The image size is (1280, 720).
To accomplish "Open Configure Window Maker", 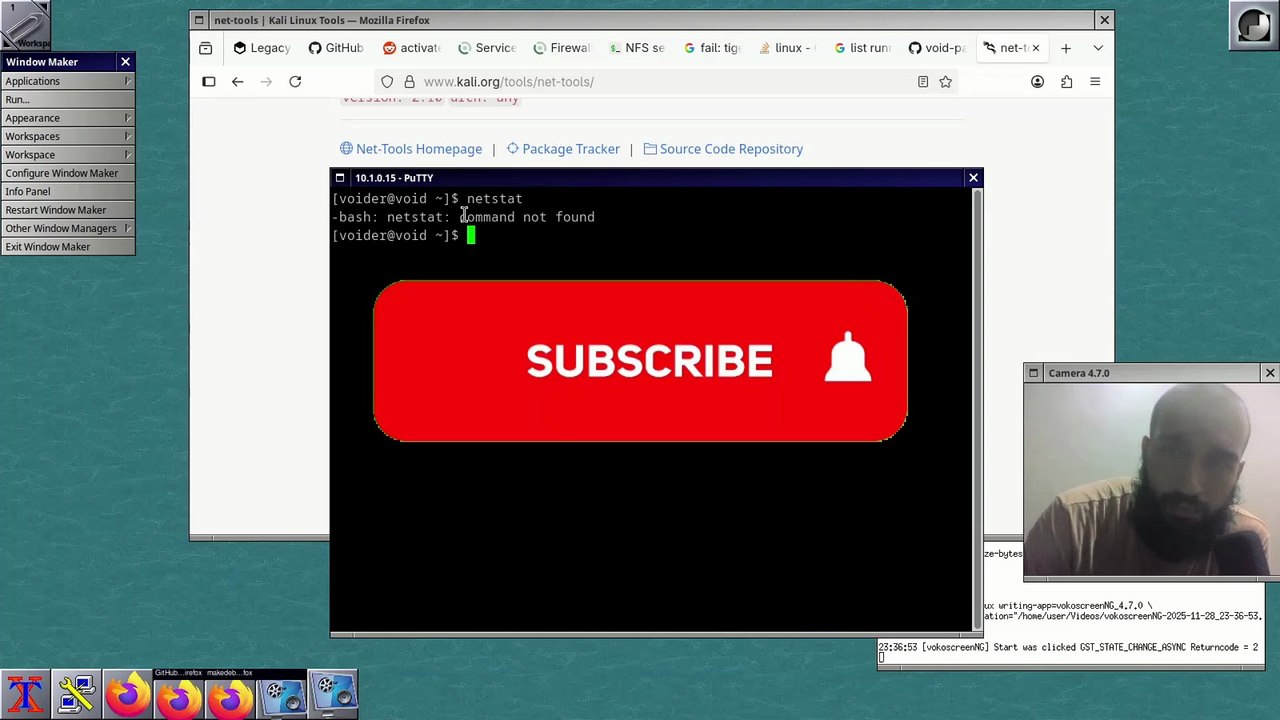I will pos(68,173).
